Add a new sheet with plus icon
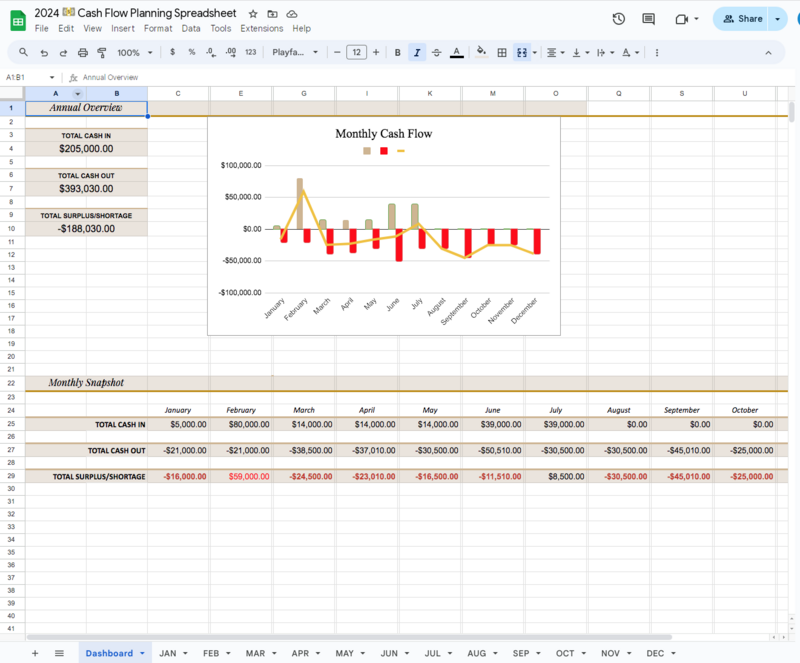The image size is (800, 663). point(35,653)
